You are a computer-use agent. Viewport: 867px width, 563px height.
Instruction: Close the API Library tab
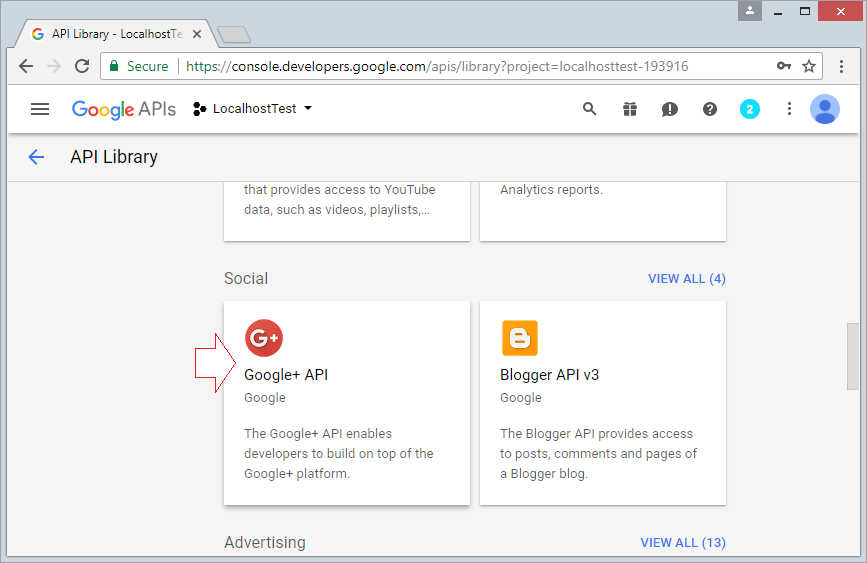(197, 34)
